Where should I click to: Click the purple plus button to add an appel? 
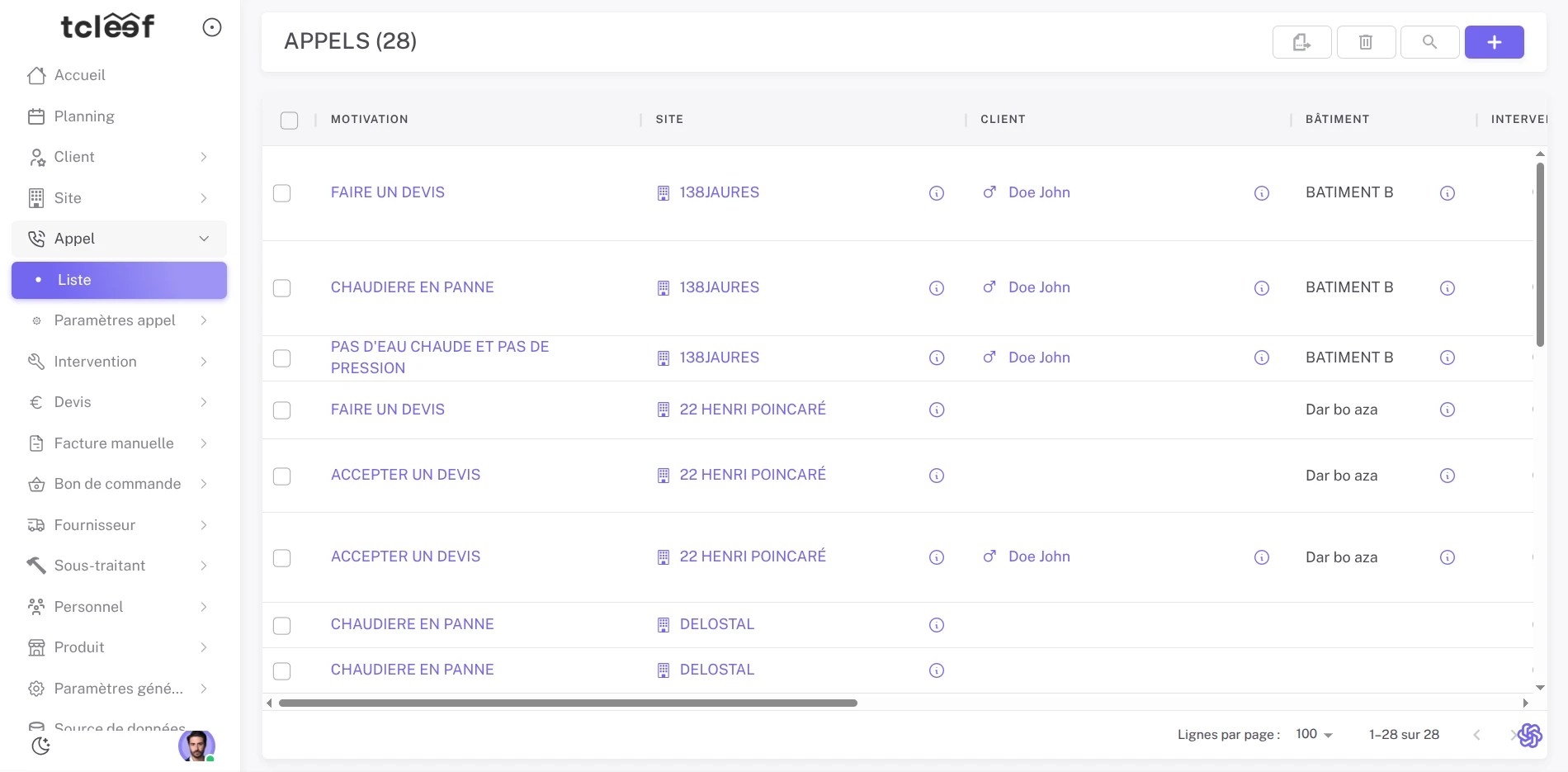click(x=1494, y=41)
